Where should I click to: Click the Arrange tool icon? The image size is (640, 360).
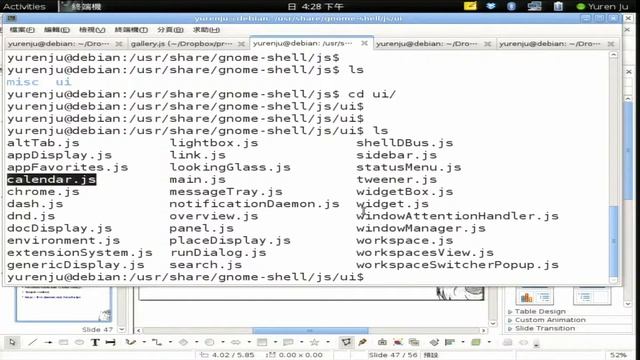coord(476,342)
